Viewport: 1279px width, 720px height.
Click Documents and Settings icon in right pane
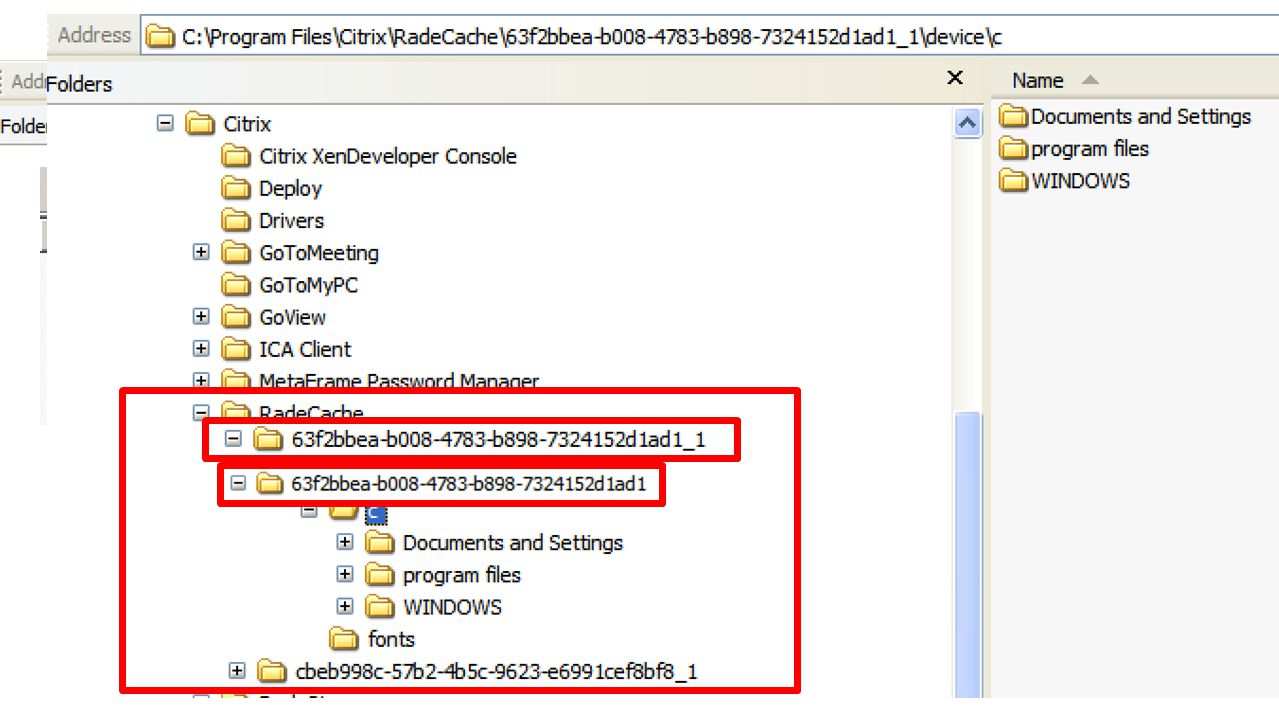pos(1014,117)
